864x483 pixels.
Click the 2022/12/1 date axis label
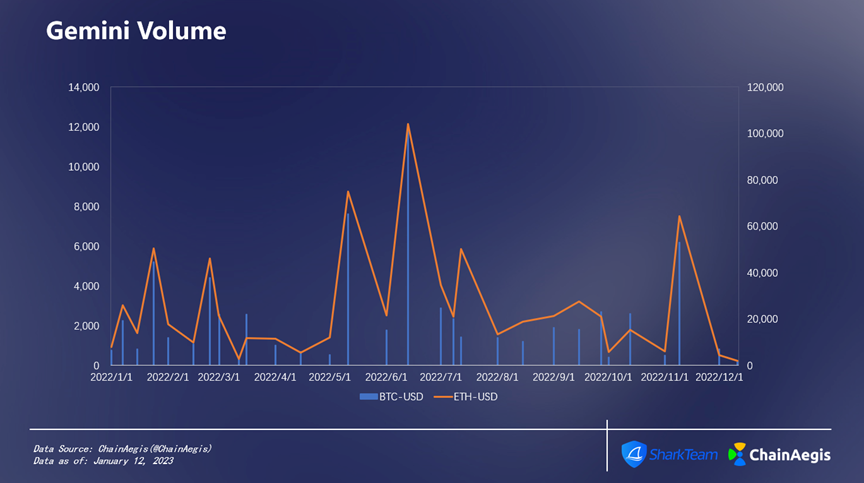click(719, 377)
